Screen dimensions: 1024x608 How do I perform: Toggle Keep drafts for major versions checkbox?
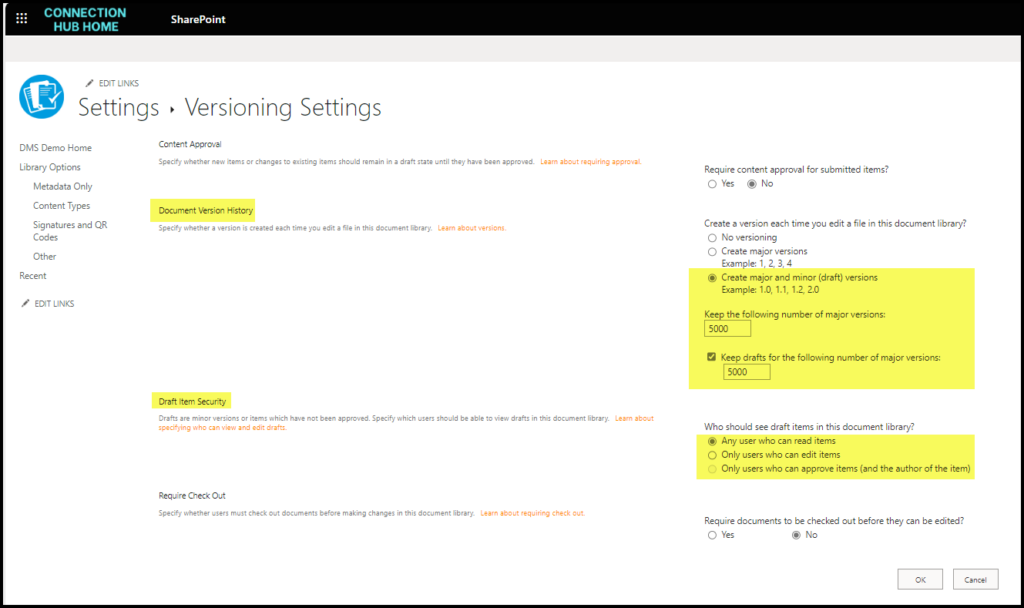click(711, 357)
